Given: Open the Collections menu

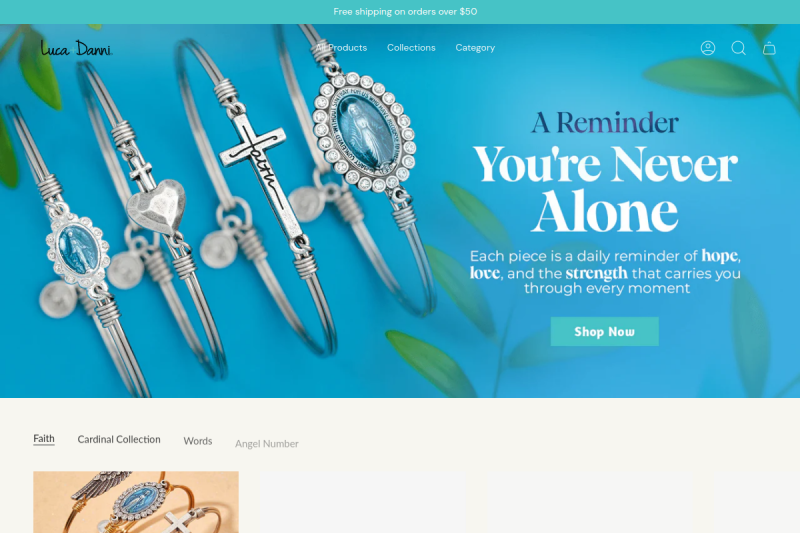Looking at the screenshot, I should [x=411, y=47].
